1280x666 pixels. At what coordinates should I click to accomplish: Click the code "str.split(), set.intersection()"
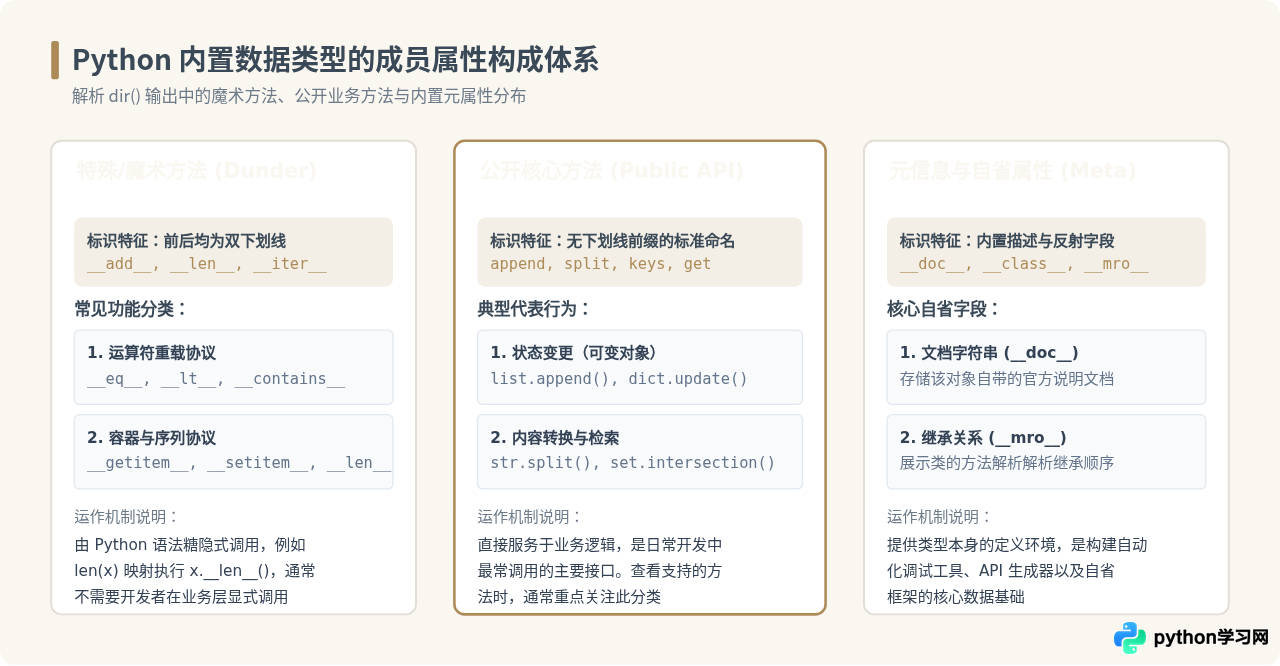click(633, 462)
